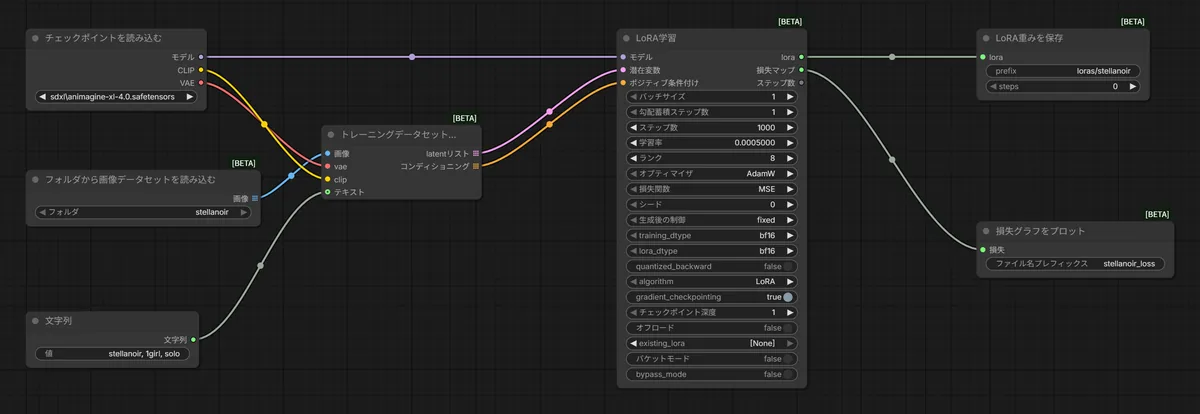Collapse the LoRA重みを保存 node title dot
1200x414 pixels.
[987, 38]
